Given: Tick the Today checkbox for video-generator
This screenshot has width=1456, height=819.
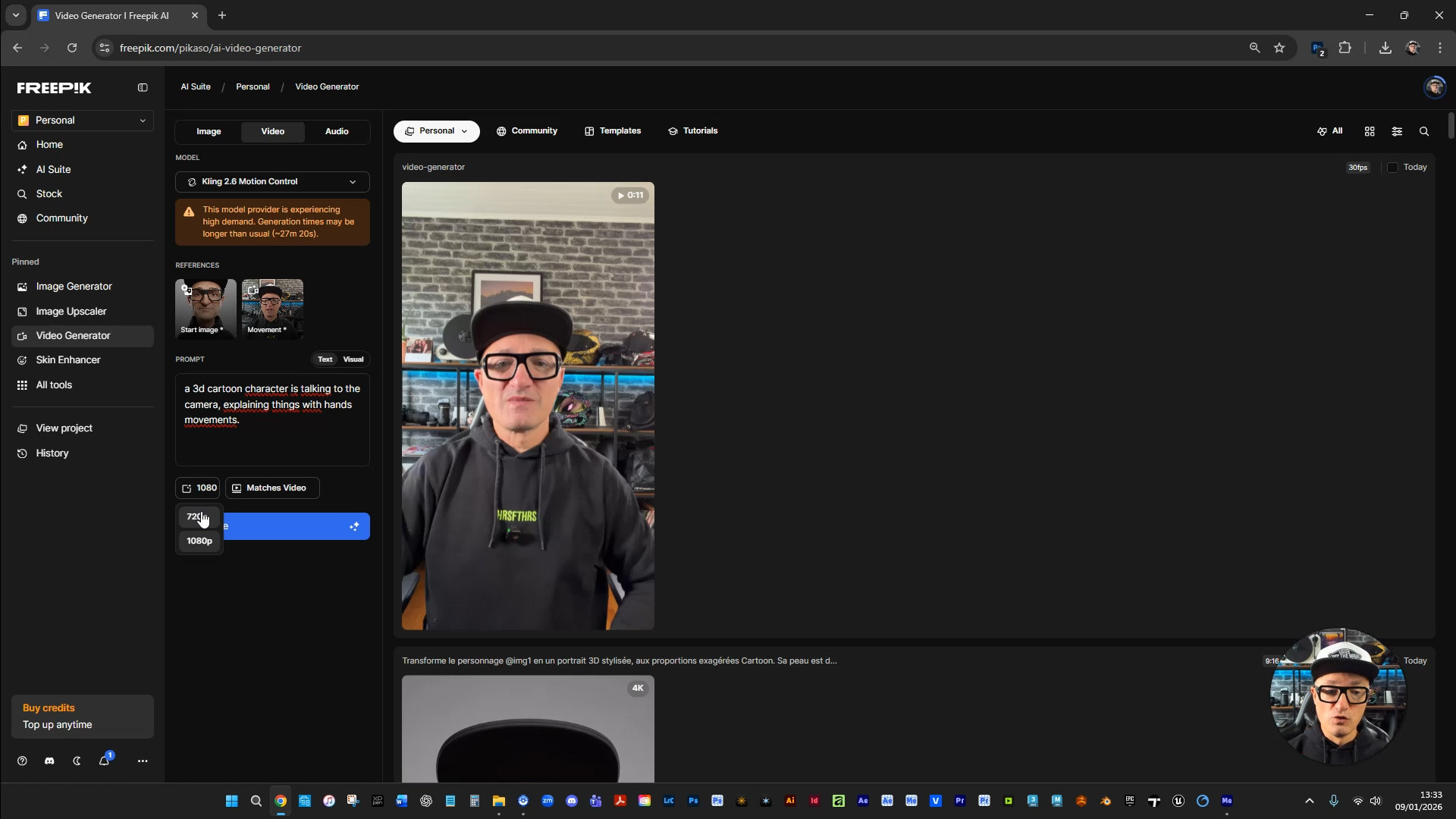Looking at the screenshot, I should click(x=1392, y=168).
